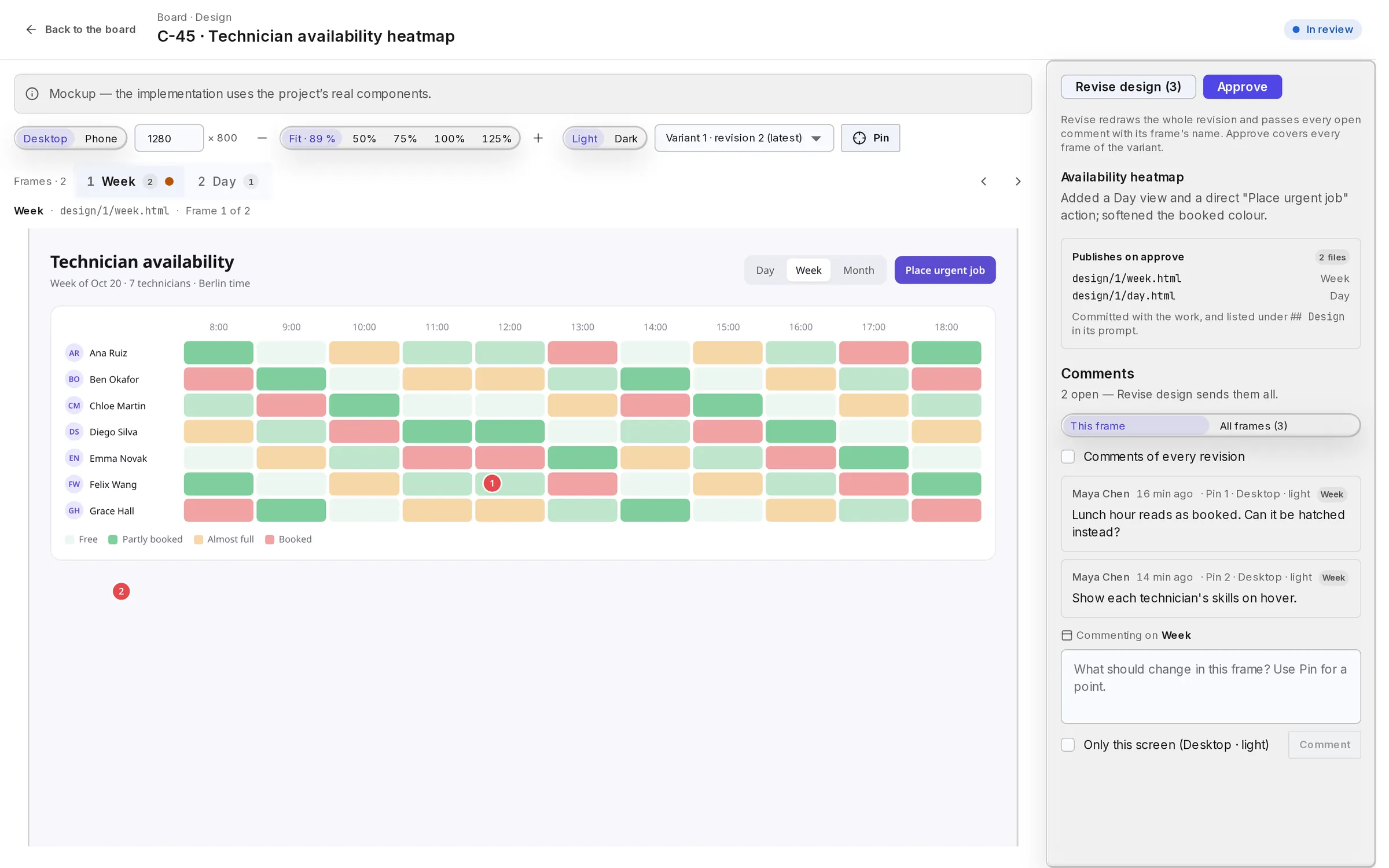
Task: Click the CM avatar for Chloe Martin
Action: pyautogui.click(x=74, y=406)
